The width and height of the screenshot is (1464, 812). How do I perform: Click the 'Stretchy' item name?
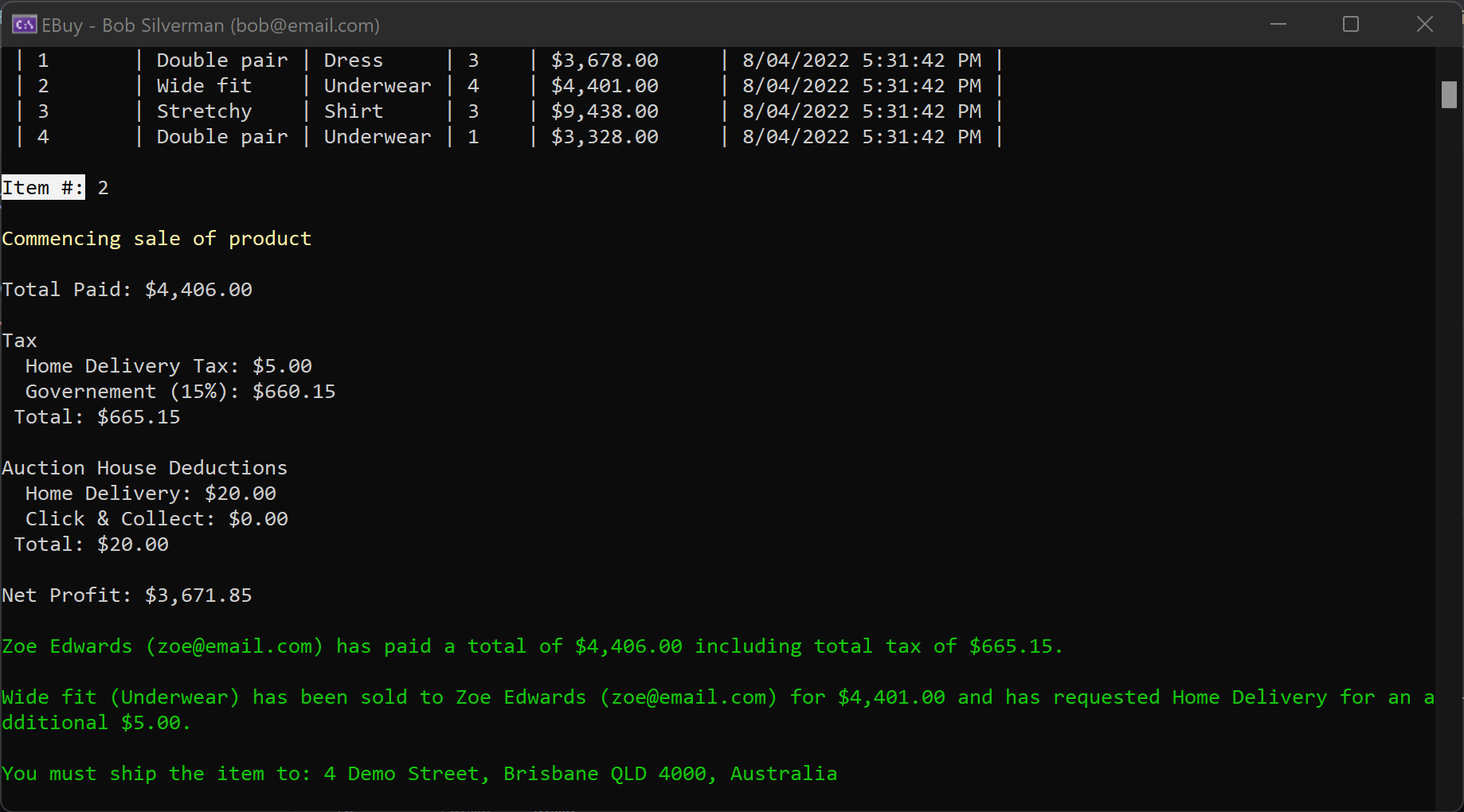(204, 111)
